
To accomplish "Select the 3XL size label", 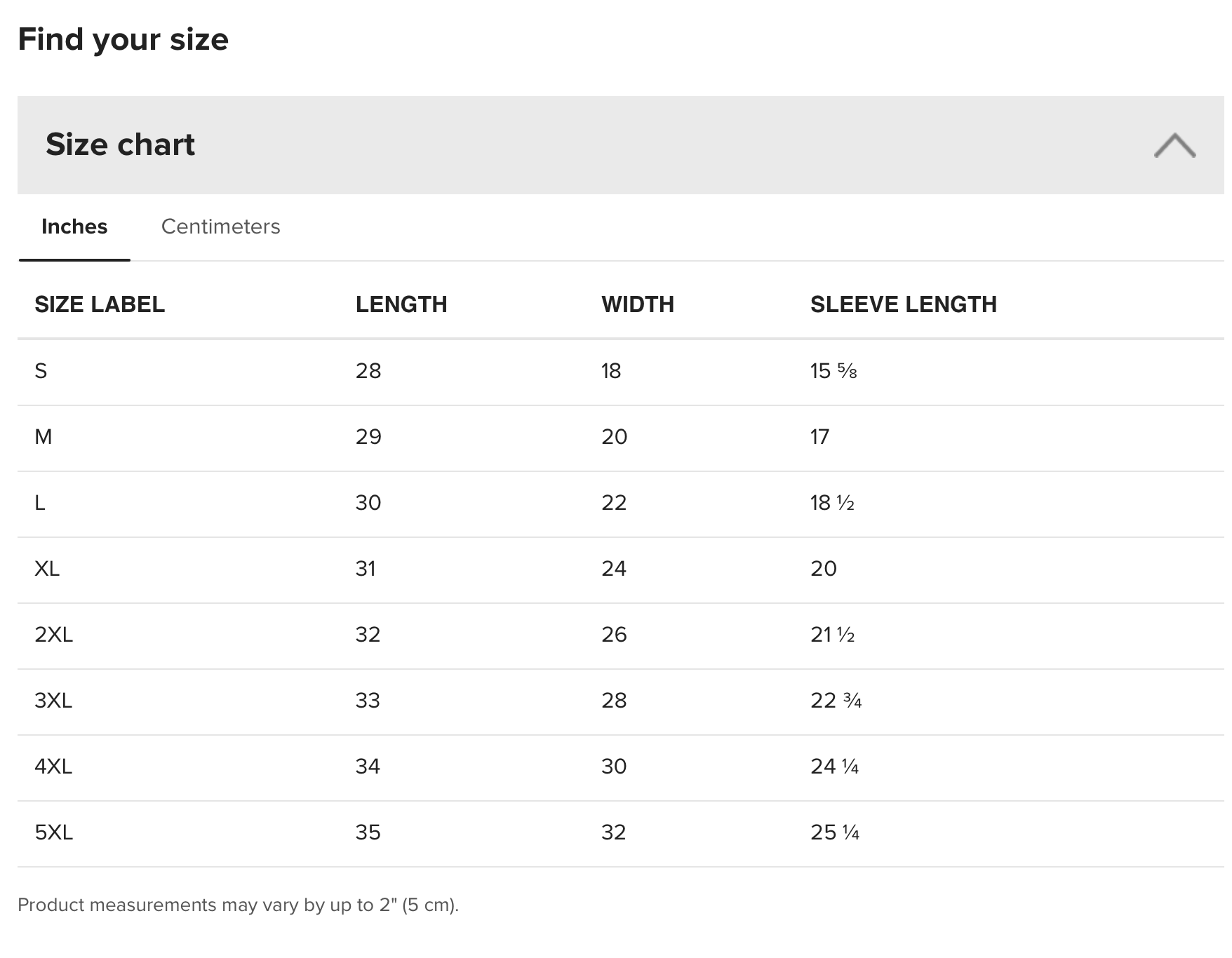I will click(x=53, y=701).
